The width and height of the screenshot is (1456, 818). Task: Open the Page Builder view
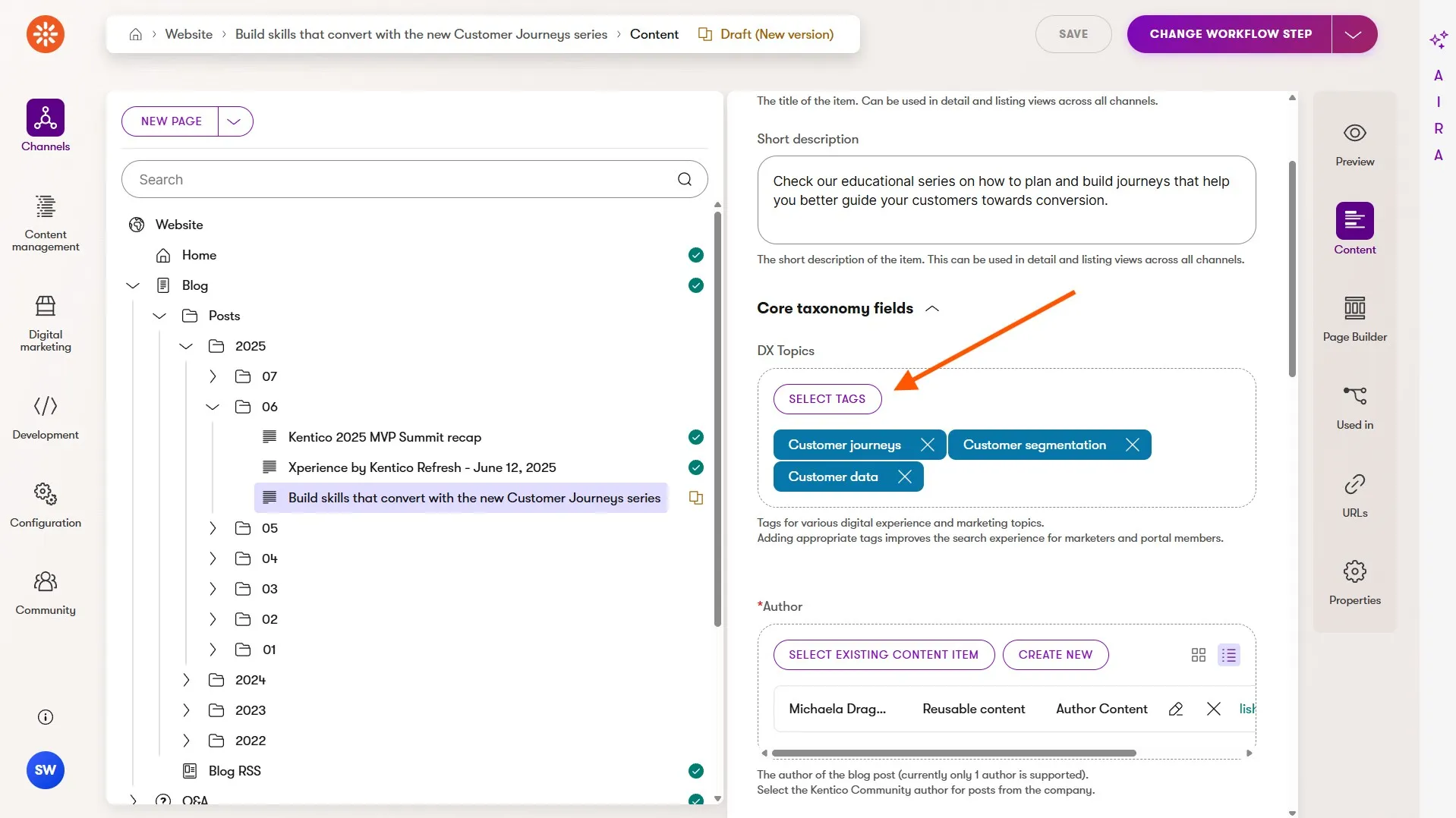[1355, 319]
